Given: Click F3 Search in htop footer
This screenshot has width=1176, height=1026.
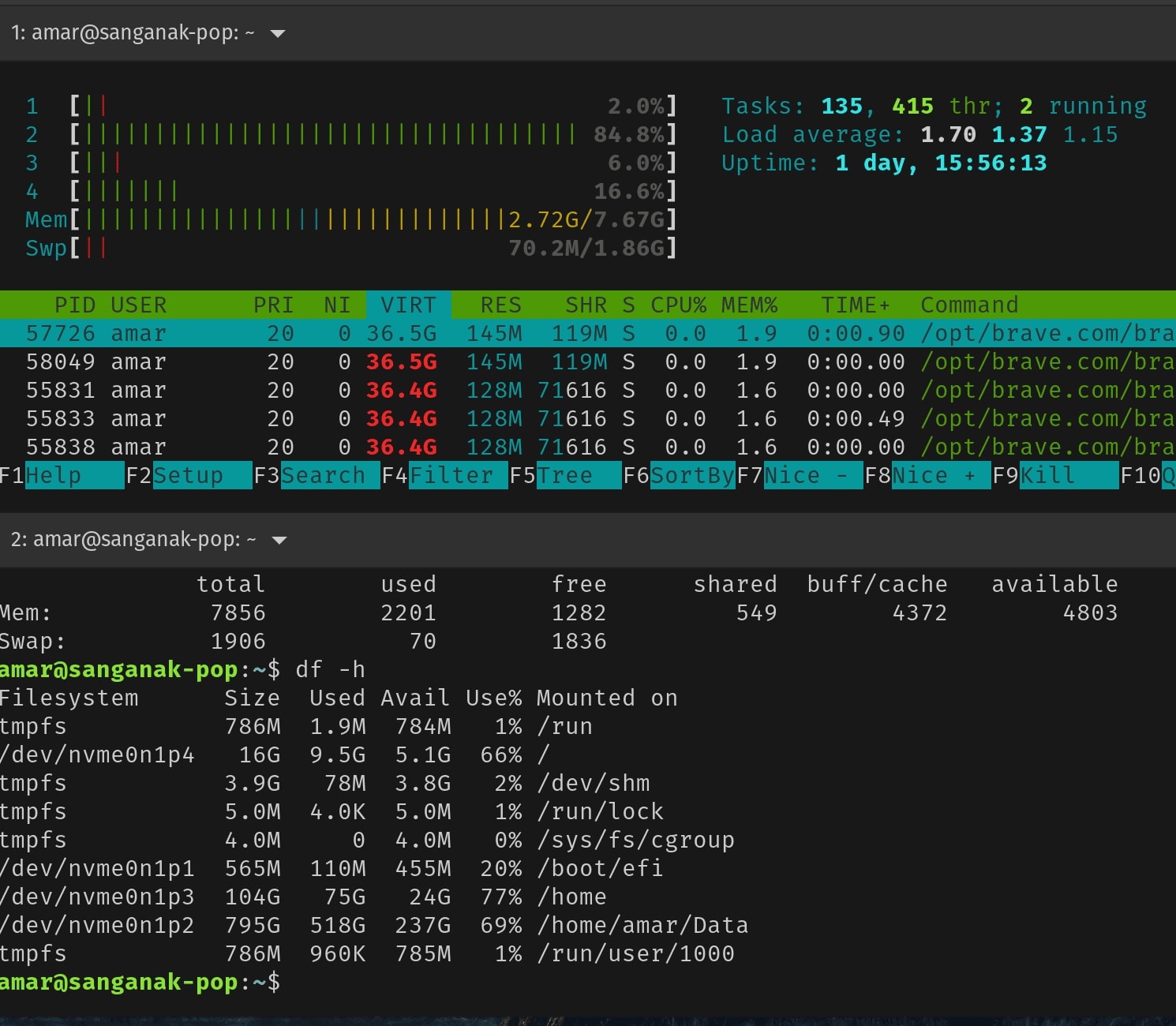Looking at the screenshot, I should click(317, 476).
